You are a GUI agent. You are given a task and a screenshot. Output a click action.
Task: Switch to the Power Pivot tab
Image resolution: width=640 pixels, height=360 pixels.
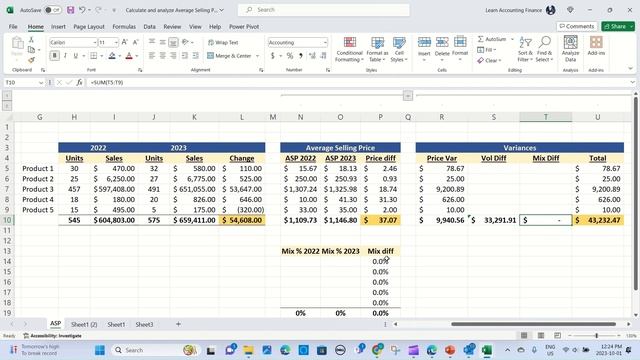tap(244, 27)
